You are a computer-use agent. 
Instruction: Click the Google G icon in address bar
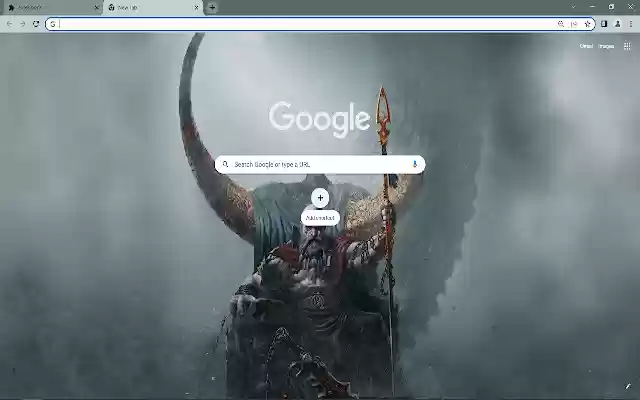point(53,24)
